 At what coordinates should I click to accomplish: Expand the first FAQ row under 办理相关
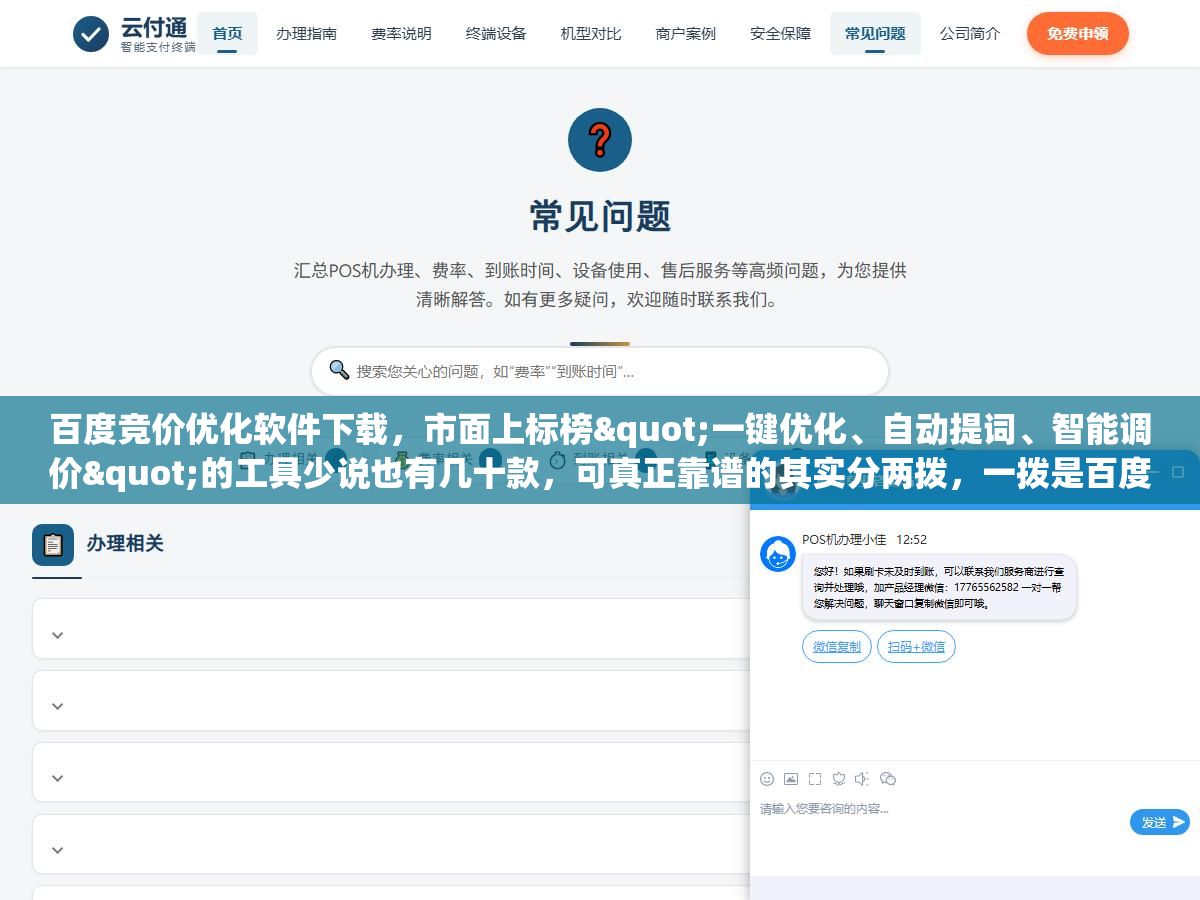[x=391, y=629]
